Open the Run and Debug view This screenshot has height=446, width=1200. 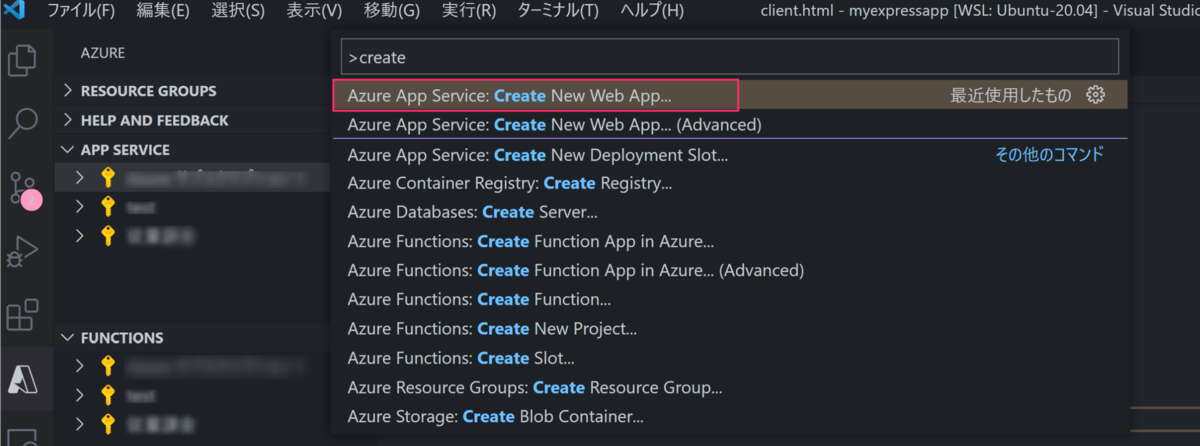point(22,252)
